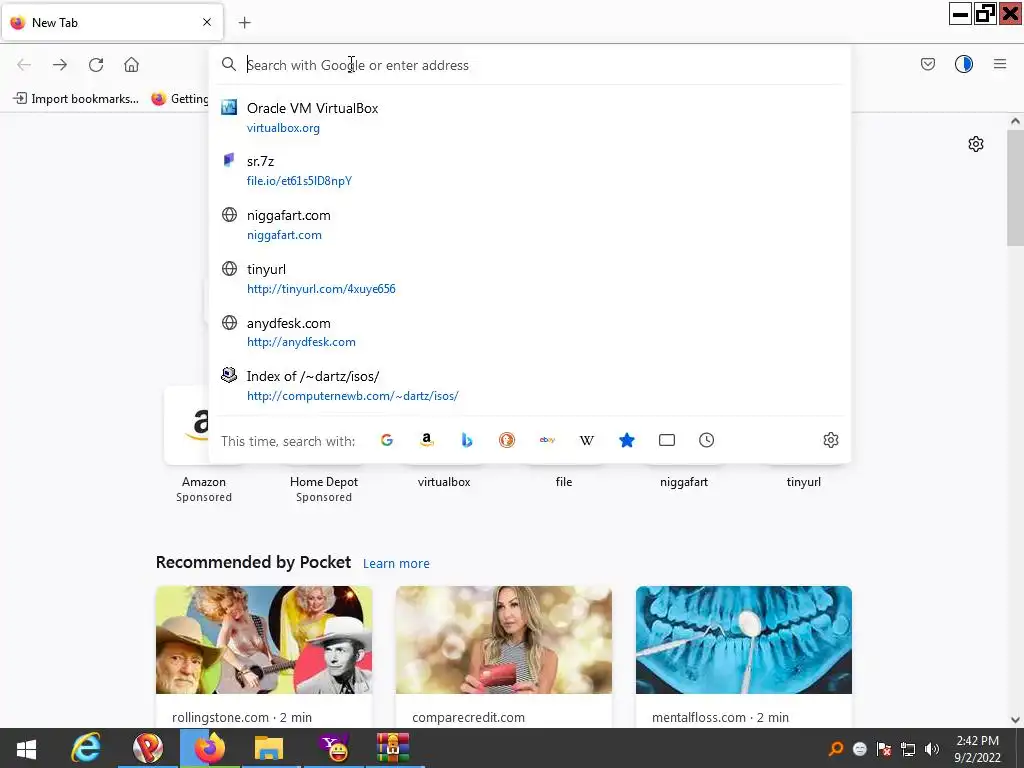Open the Windows Start button
Image resolution: width=1024 pixels, height=768 pixels.
(26, 748)
